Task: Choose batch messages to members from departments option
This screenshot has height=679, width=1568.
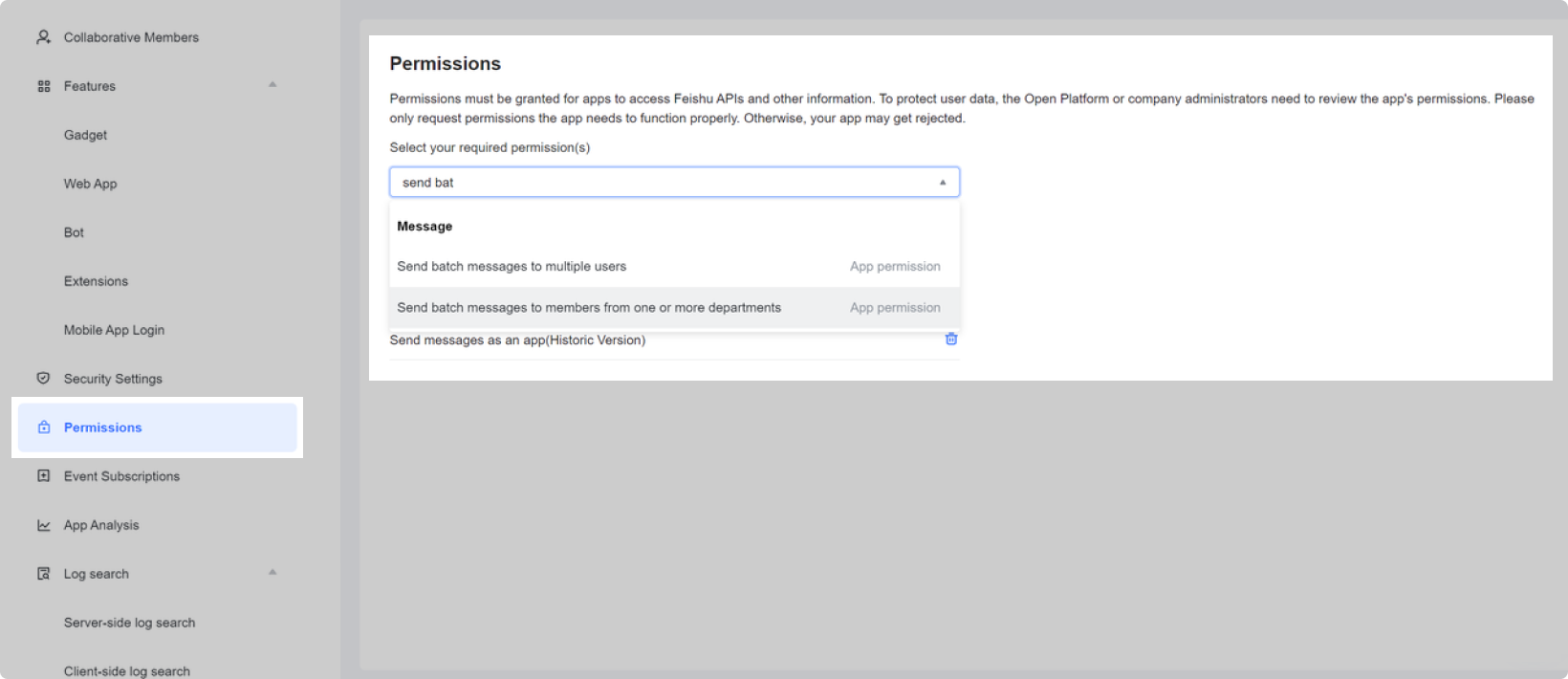Action: pyautogui.click(x=588, y=308)
